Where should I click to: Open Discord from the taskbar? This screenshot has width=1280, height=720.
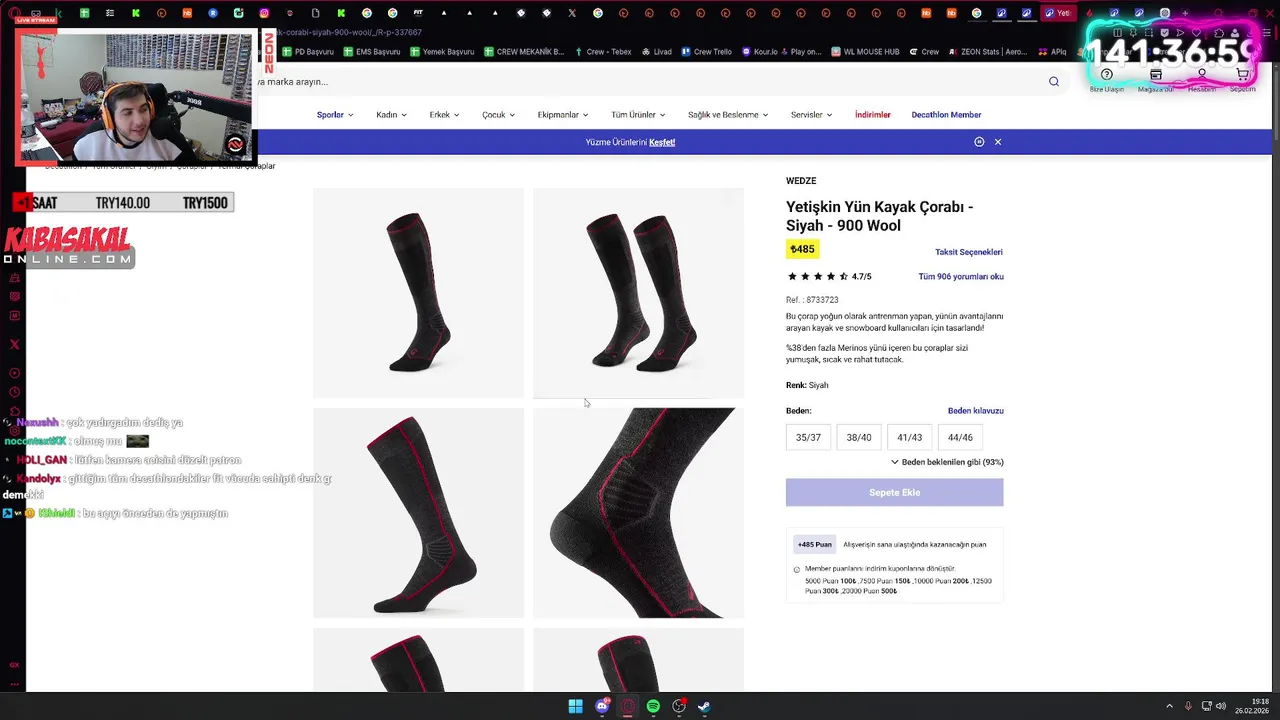602,706
